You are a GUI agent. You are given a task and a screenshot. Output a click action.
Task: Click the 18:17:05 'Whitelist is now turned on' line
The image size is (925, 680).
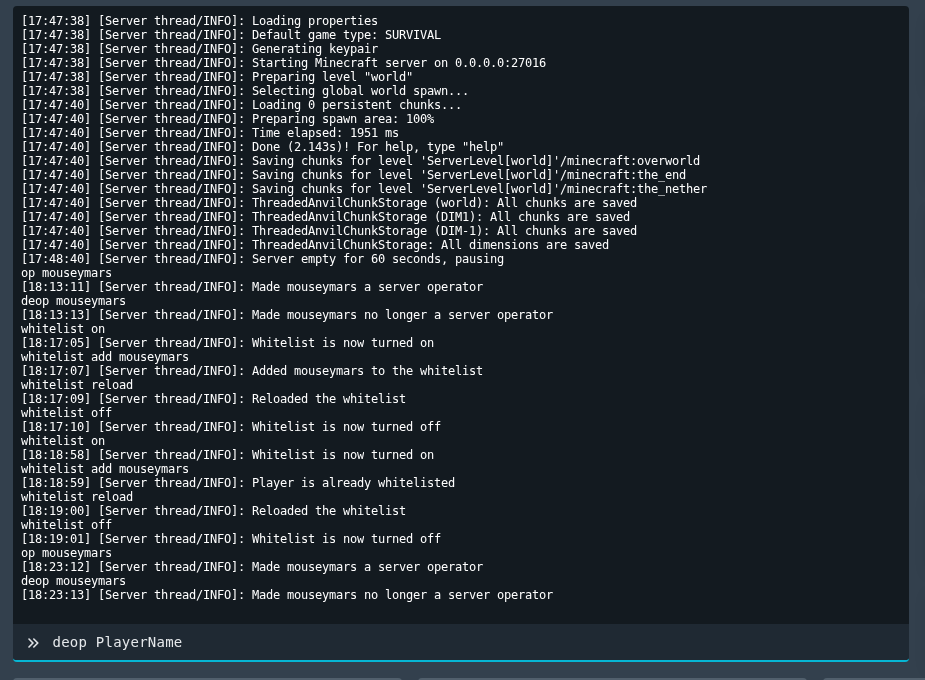pyautogui.click(x=228, y=343)
